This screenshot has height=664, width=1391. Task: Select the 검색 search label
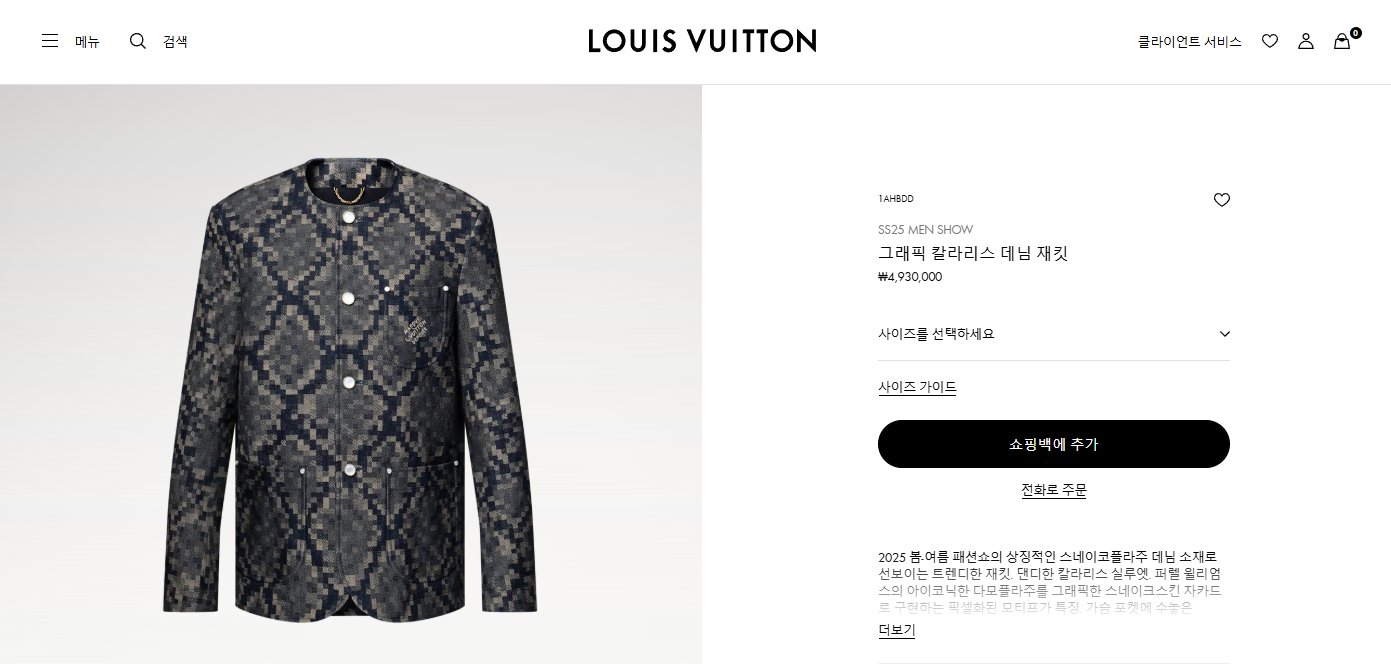point(175,41)
